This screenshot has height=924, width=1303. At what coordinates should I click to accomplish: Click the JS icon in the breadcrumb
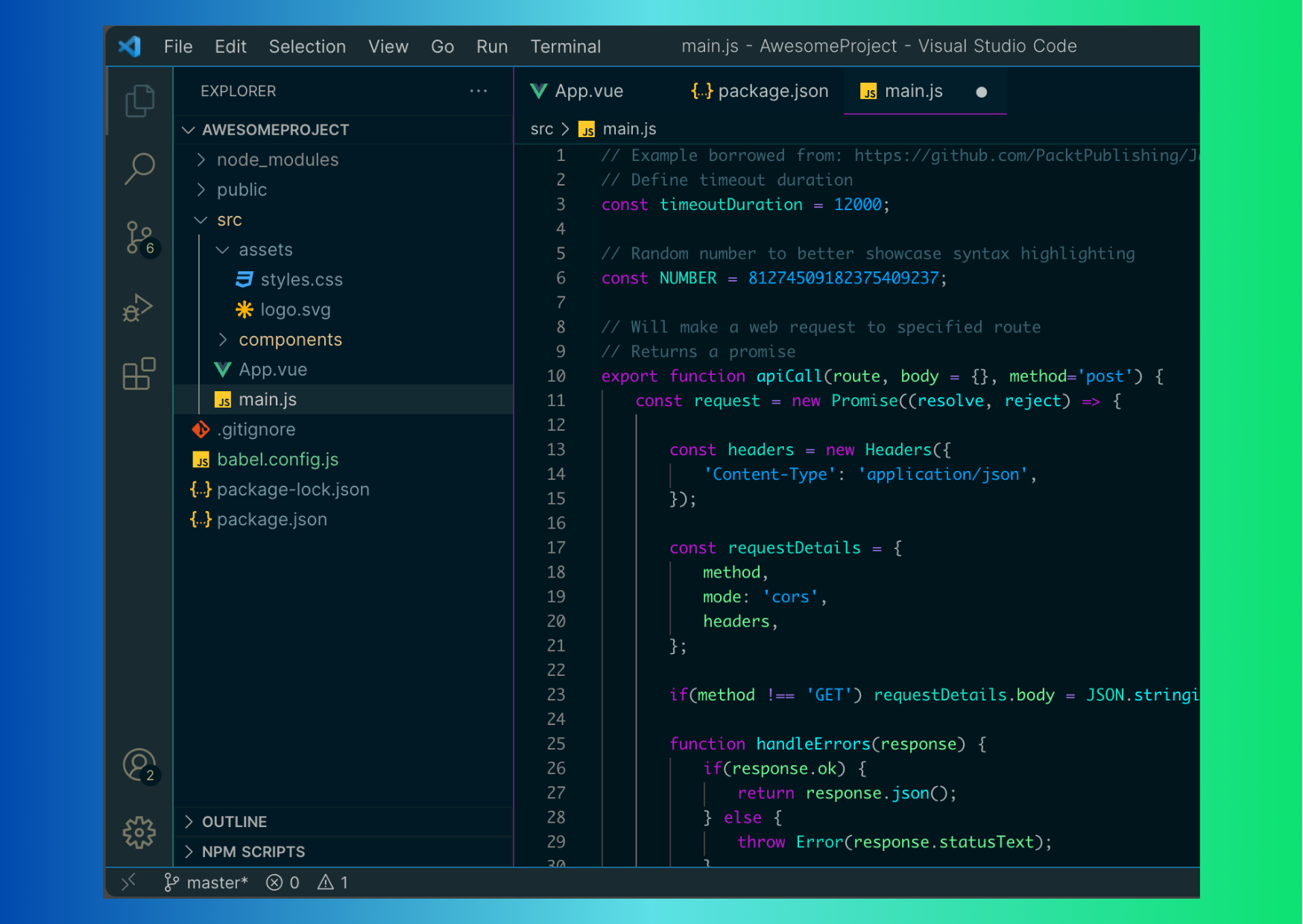[x=587, y=130]
